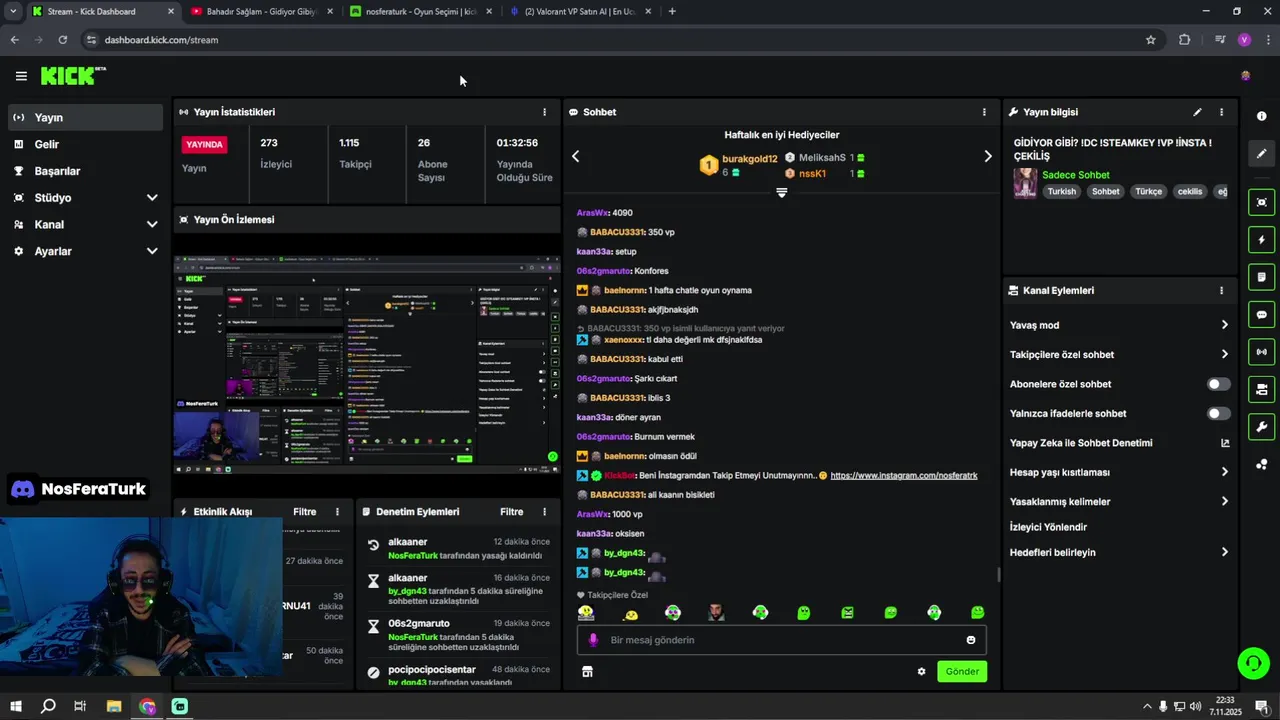The width and height of the screenshot is (1280, 720).
Task: Open Kanal Eylemleri three-dot options
Action: click(x=1221, y=291)
